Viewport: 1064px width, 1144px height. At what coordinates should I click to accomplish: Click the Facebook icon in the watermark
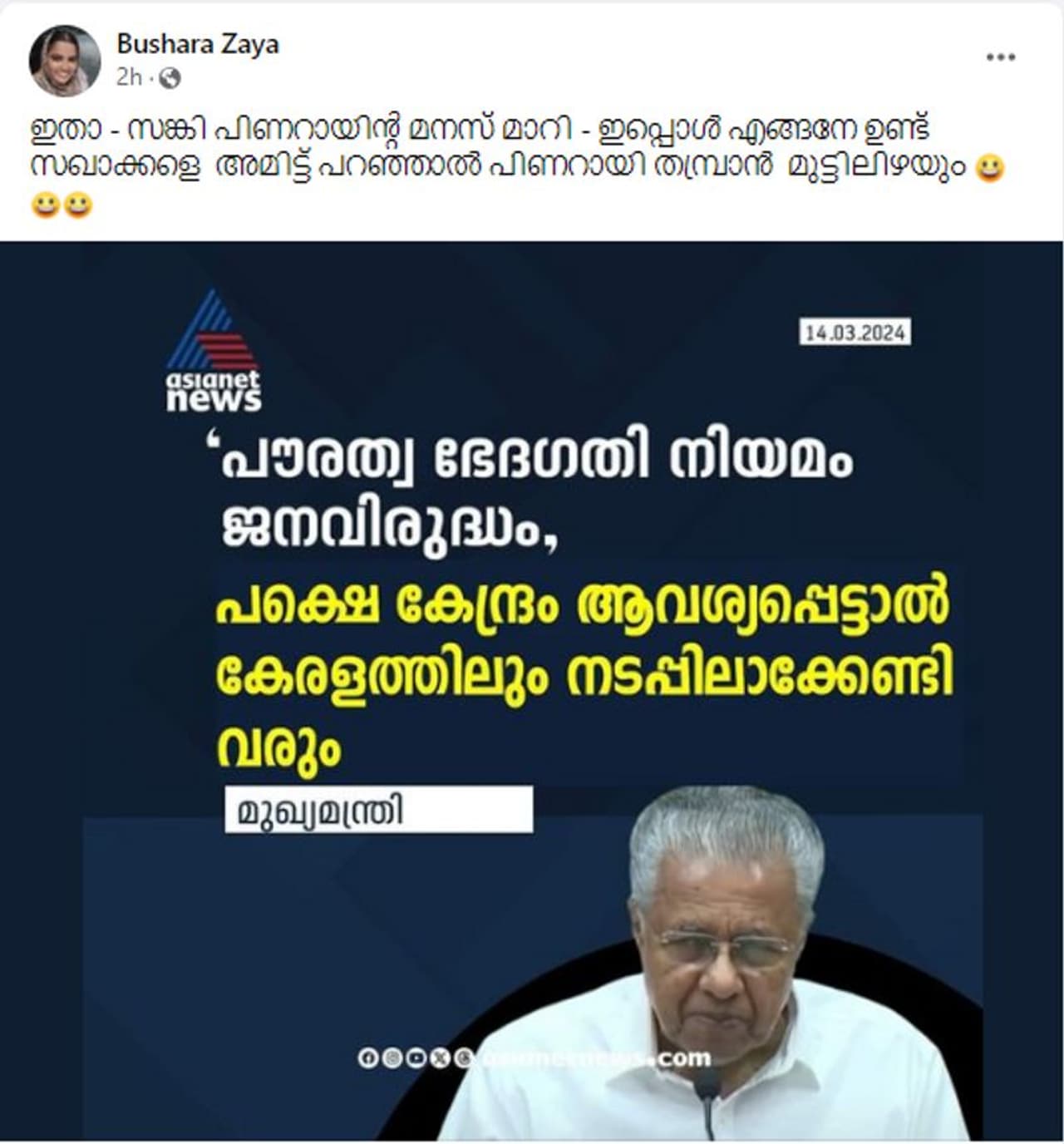[367, 1058]
